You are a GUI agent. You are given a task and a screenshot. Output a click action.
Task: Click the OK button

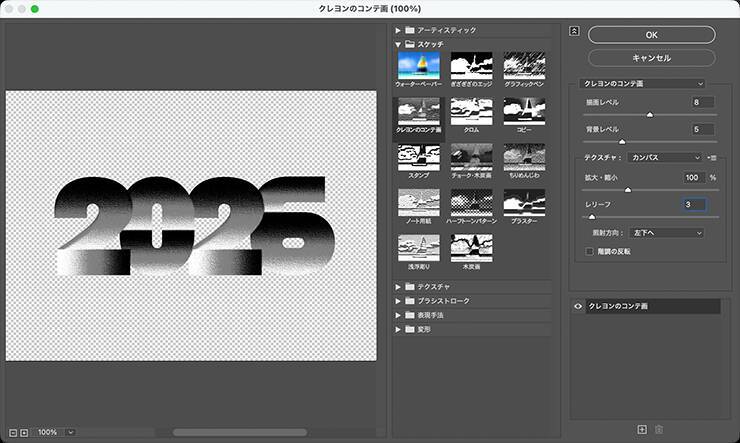651,35
